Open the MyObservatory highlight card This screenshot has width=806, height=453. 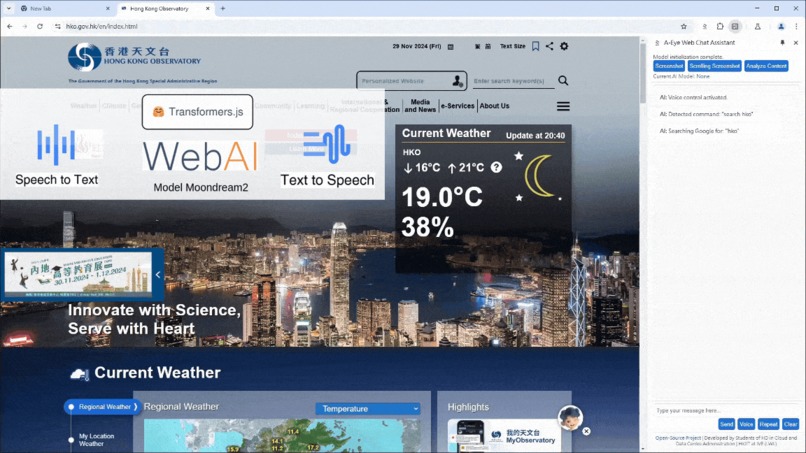pos(504,436)
